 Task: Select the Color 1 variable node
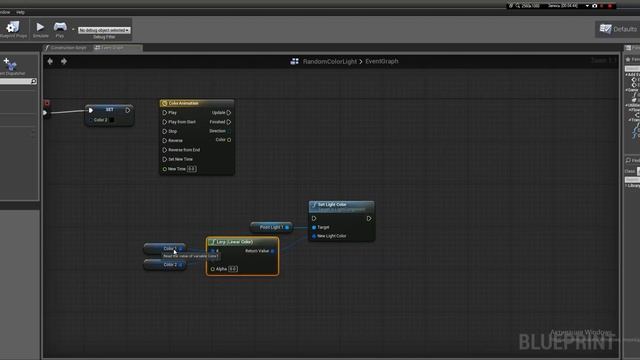pos(165,249)
